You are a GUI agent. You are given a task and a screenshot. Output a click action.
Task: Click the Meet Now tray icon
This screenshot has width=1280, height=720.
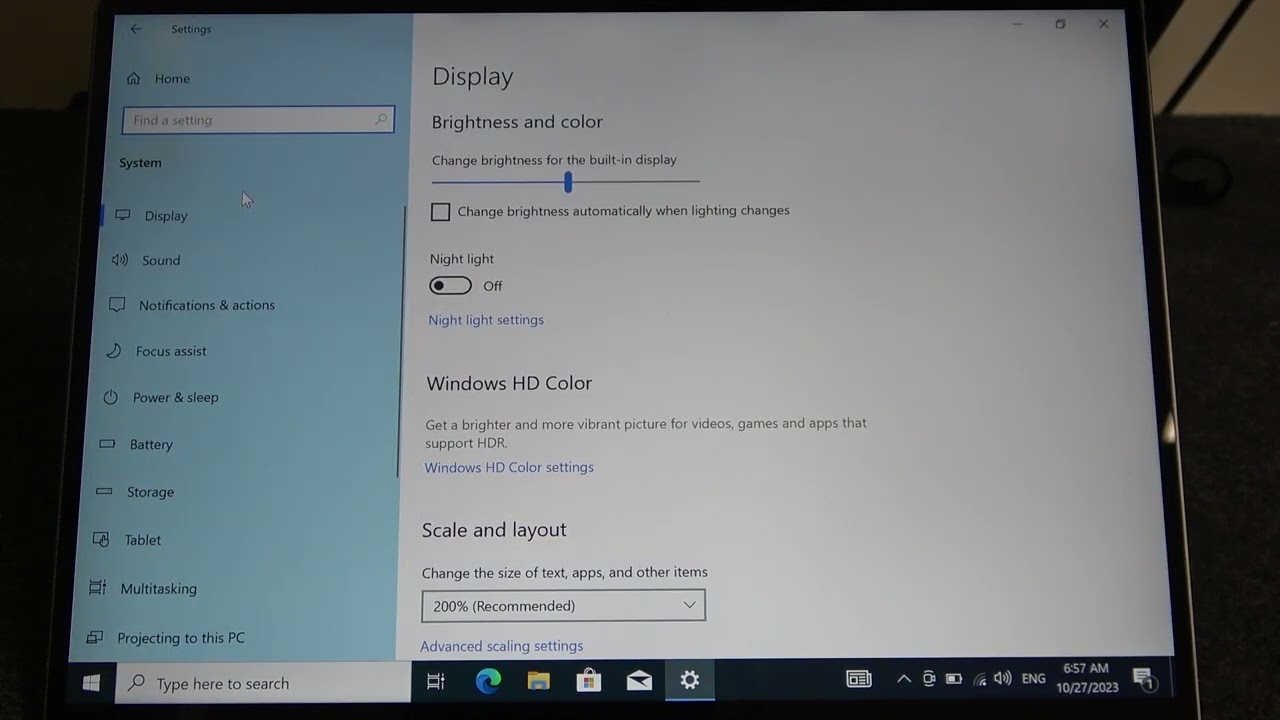[929, 679]
